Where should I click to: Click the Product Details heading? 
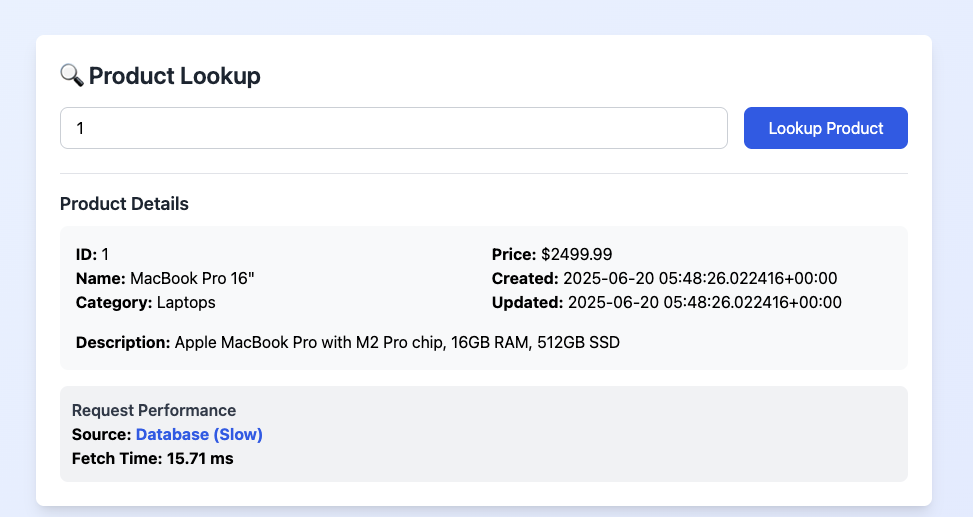click(x=124, y=204)
